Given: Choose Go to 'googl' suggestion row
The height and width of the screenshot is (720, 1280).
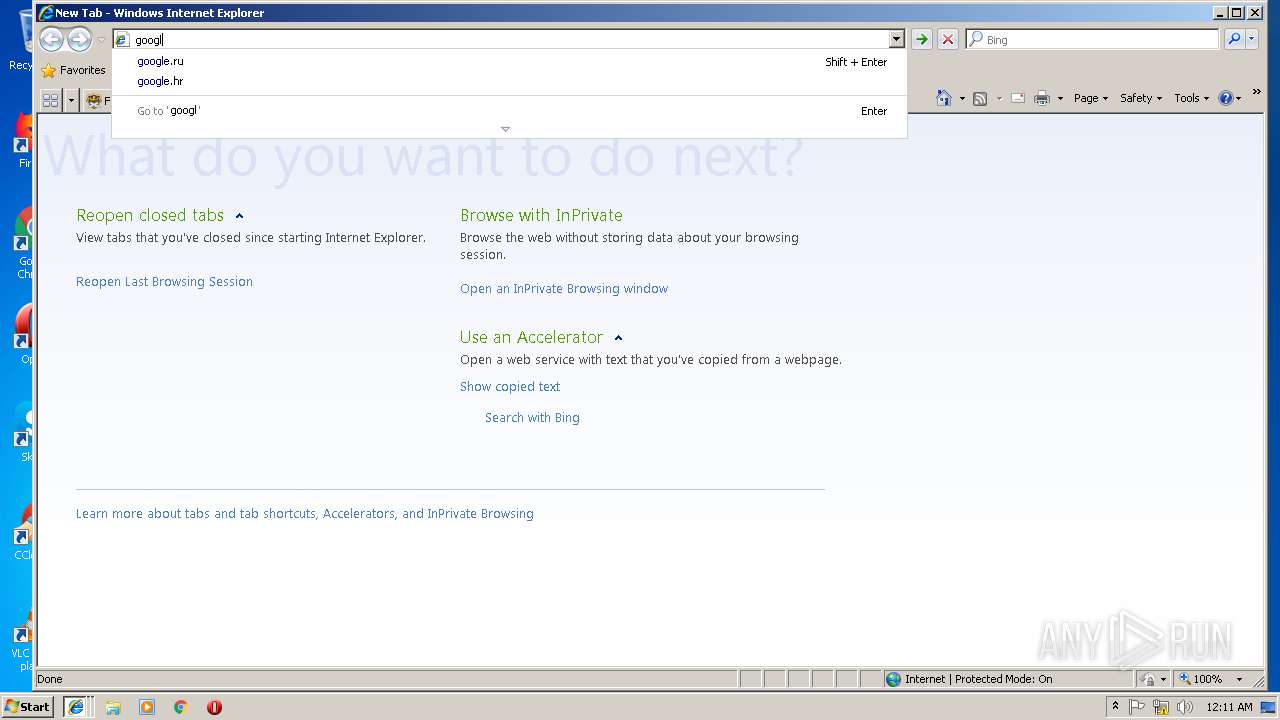Looking at the screenshot, I should click(509, 111).
